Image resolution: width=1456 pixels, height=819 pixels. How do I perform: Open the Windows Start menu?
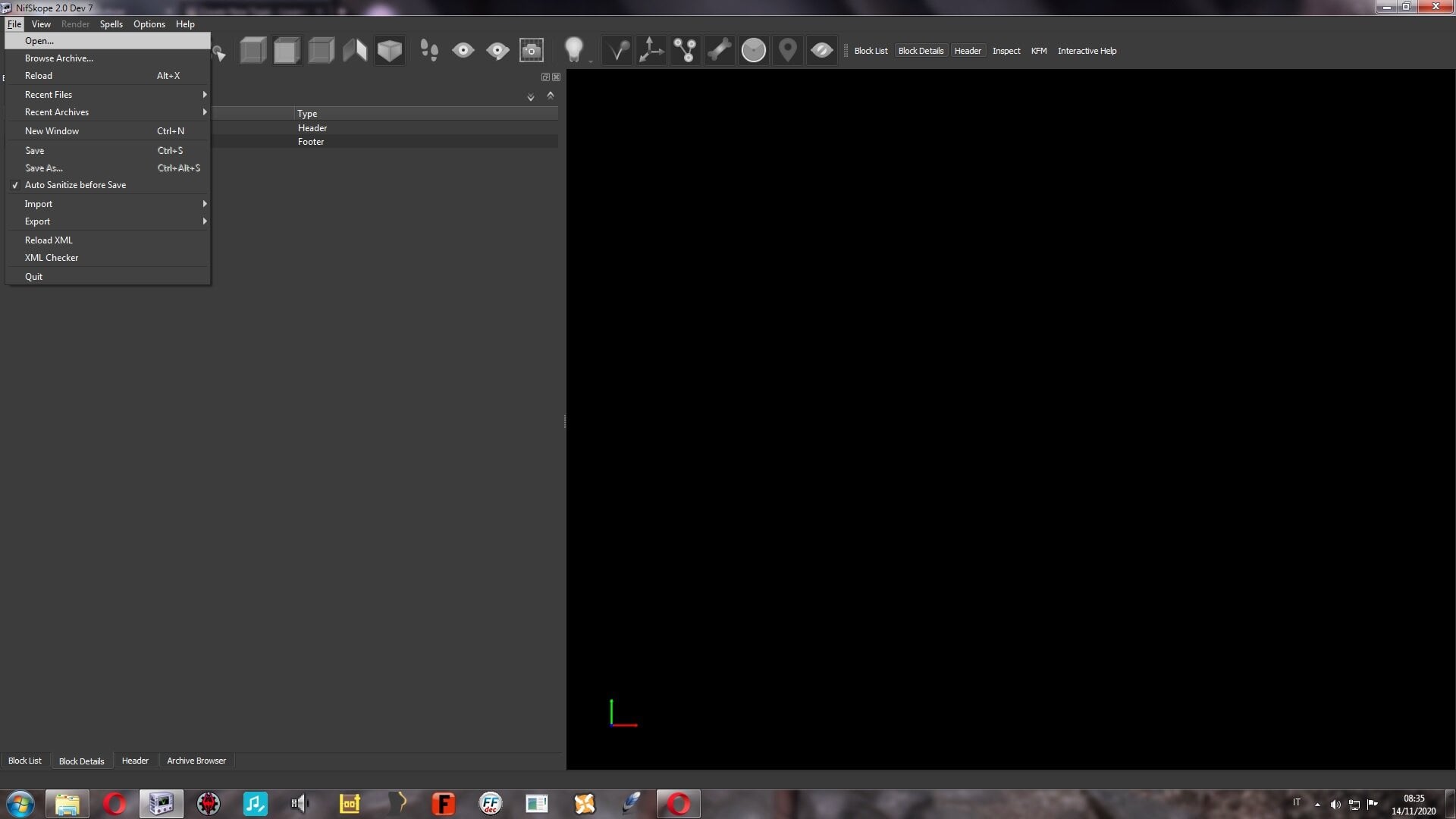click(x=20, y=804)
